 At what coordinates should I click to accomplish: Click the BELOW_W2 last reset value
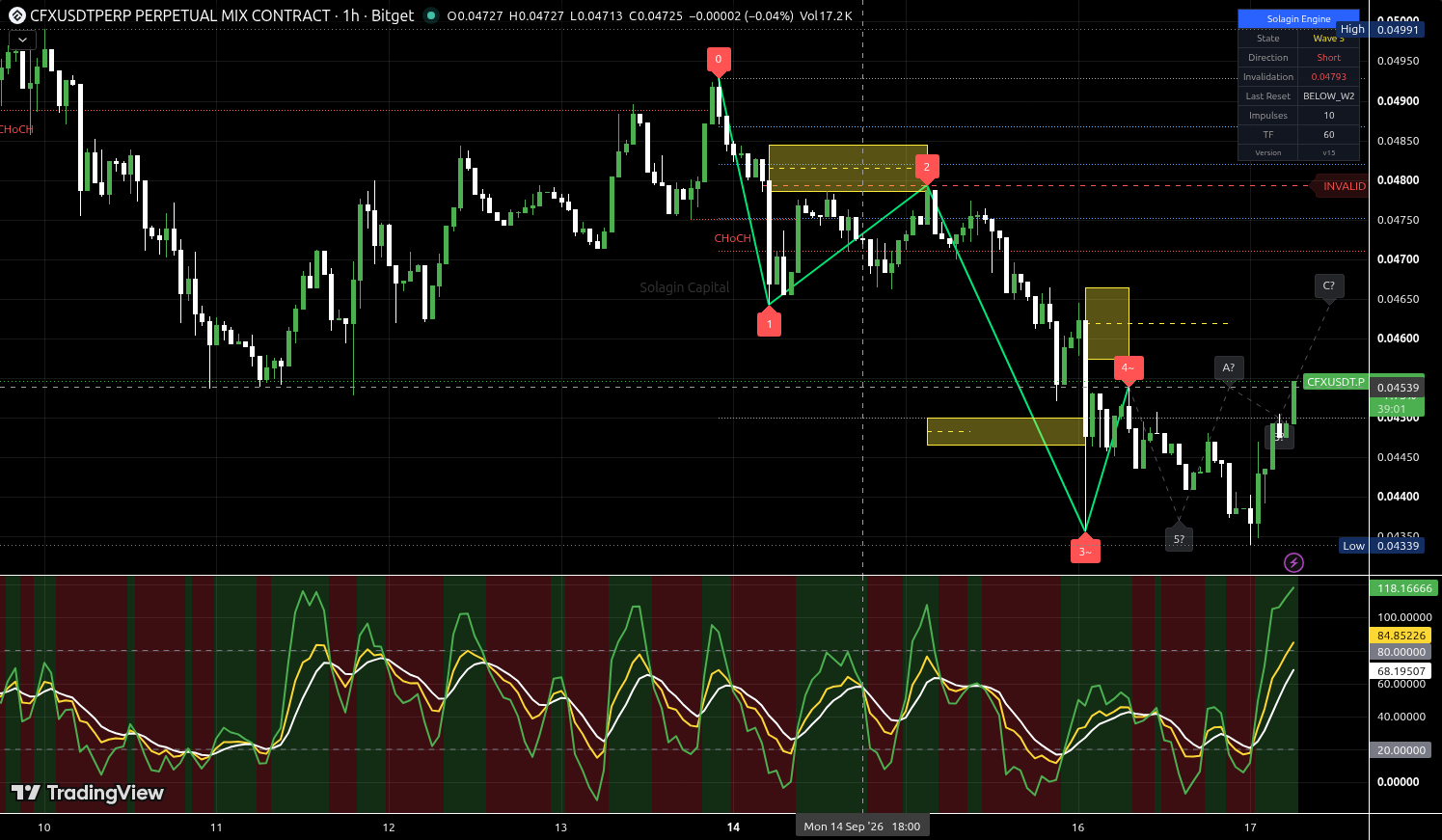(1328, 96)
